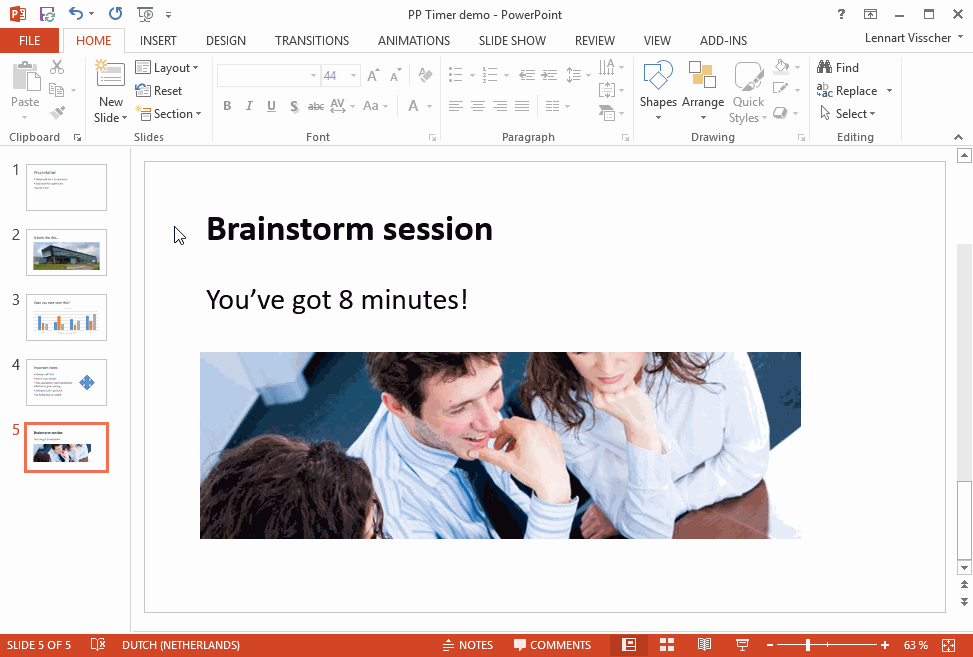Toggle Bold formatting
Image resolution: width=973 pixels, height=657 pixels.
[227, 106]
